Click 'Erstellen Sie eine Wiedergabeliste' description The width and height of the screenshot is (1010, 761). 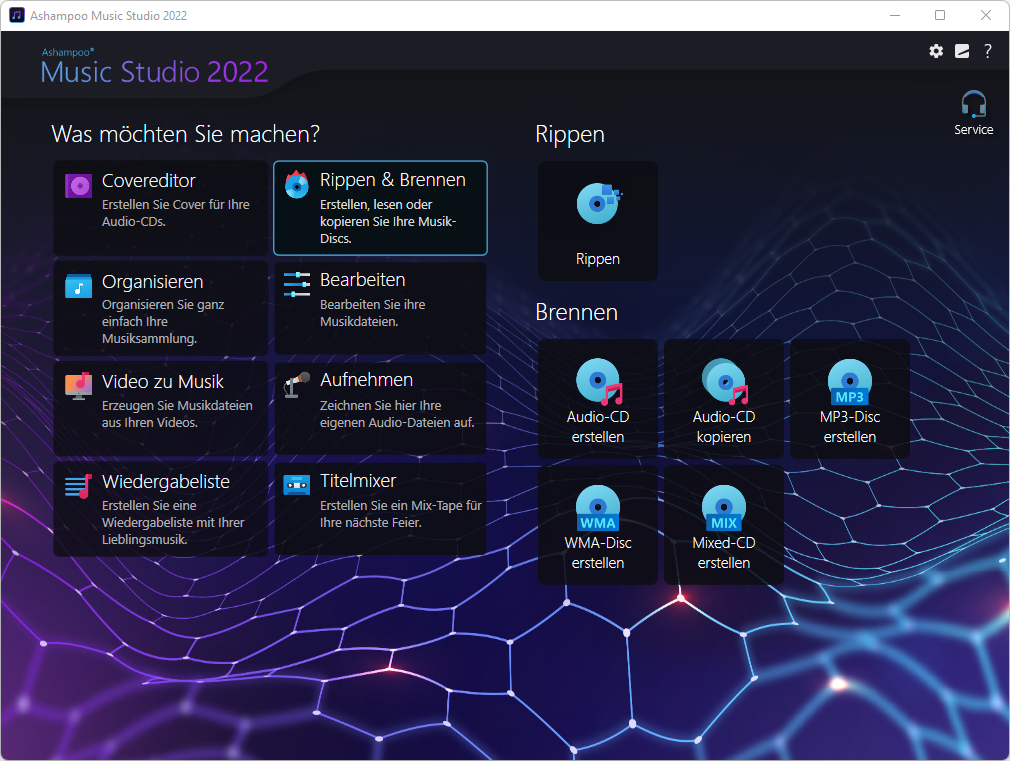(x=173, y=523)
